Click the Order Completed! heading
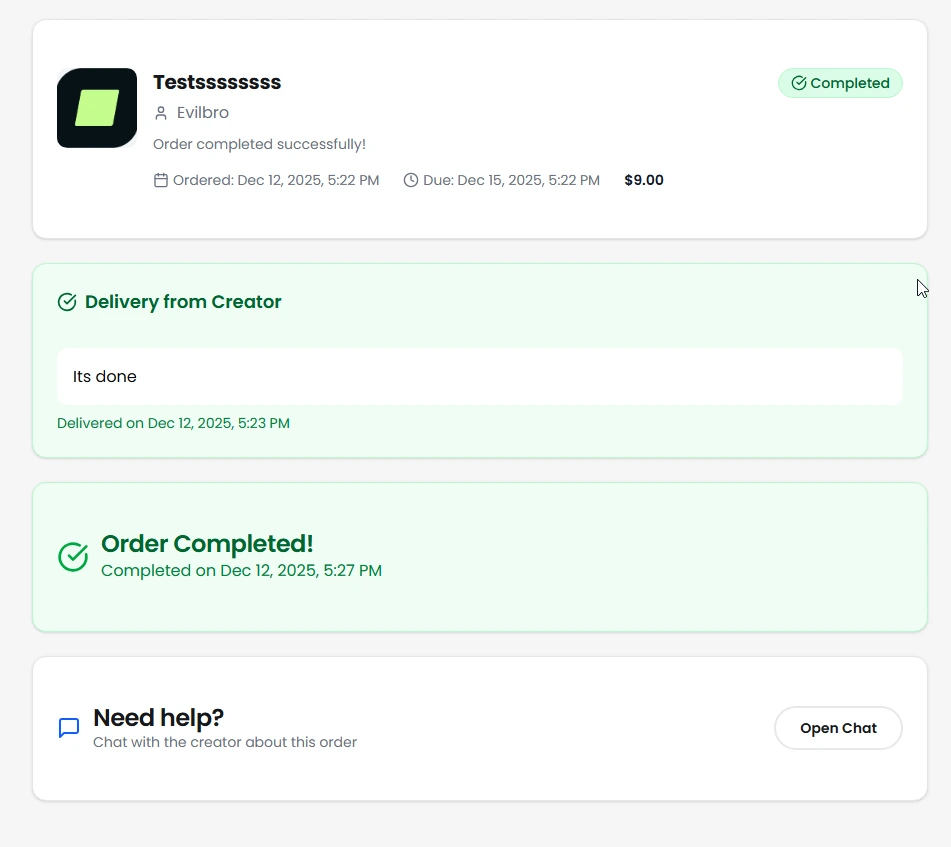 [207, 544]
